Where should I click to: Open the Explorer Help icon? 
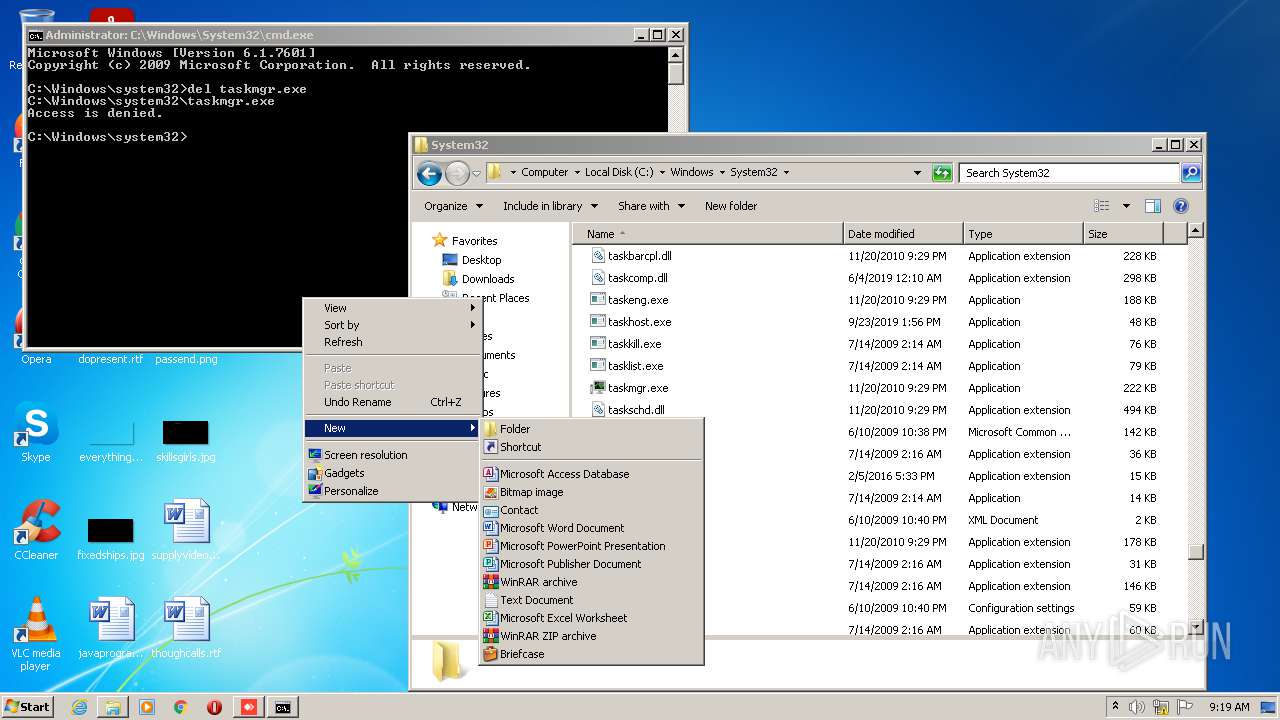click(x=1180, y=206)
